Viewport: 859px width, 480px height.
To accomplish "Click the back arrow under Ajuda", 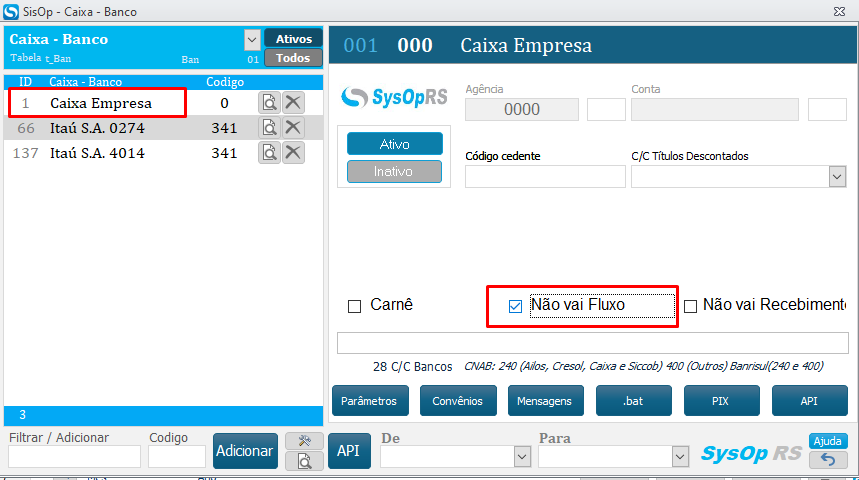I will (x=828, y=459).
